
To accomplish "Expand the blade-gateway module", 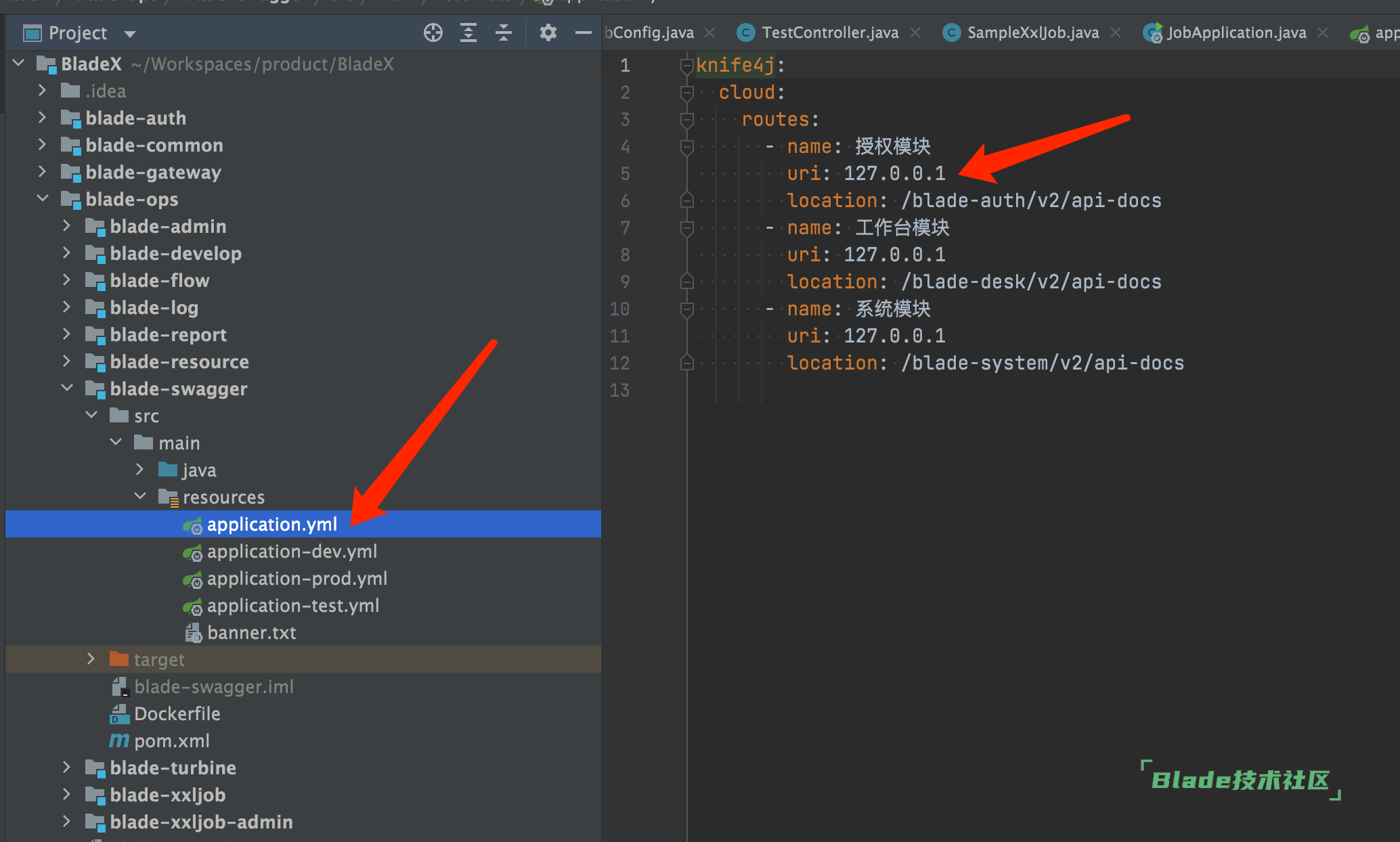I will (43, 172).
